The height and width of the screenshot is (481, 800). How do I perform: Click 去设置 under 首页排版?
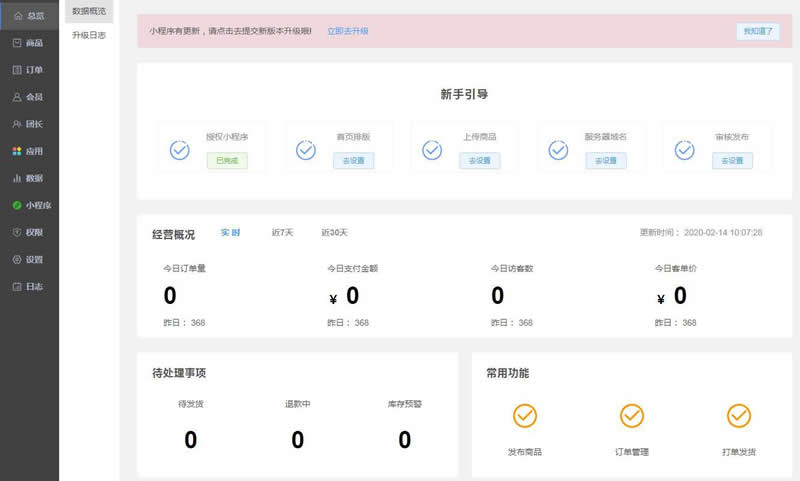[x=353, y=160]
